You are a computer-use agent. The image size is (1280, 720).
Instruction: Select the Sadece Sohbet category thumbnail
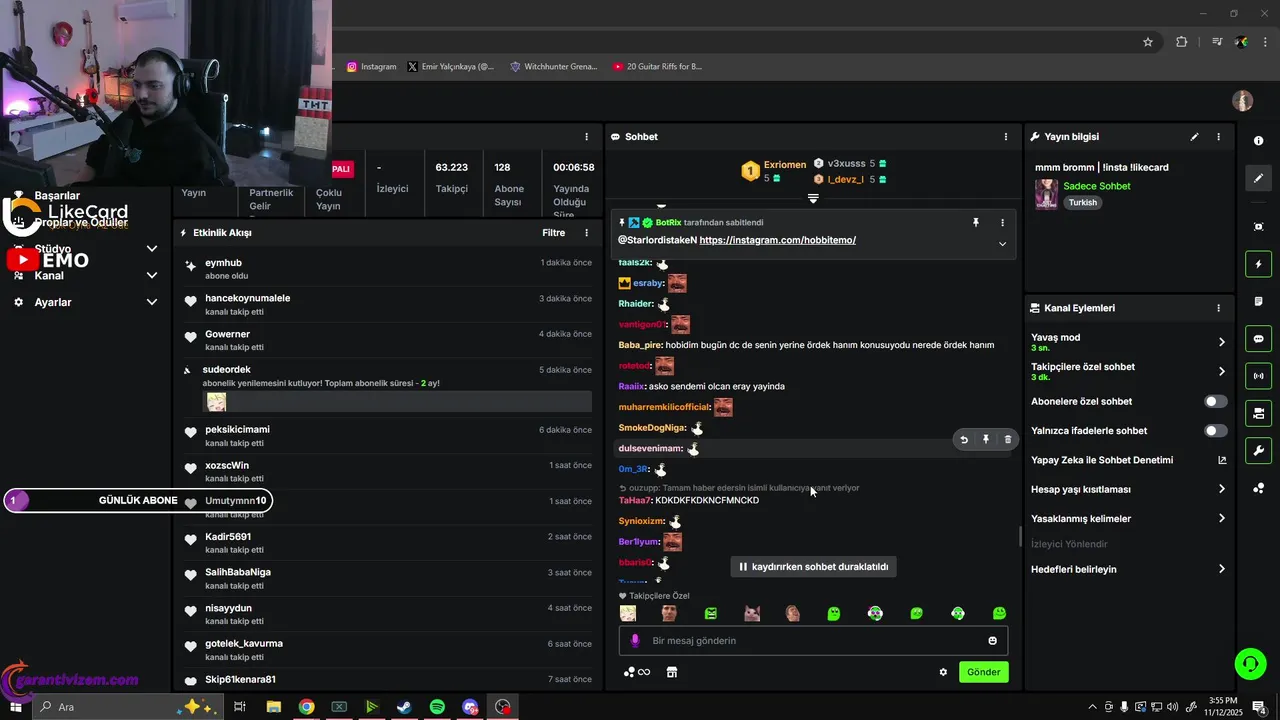point(1046,194)
